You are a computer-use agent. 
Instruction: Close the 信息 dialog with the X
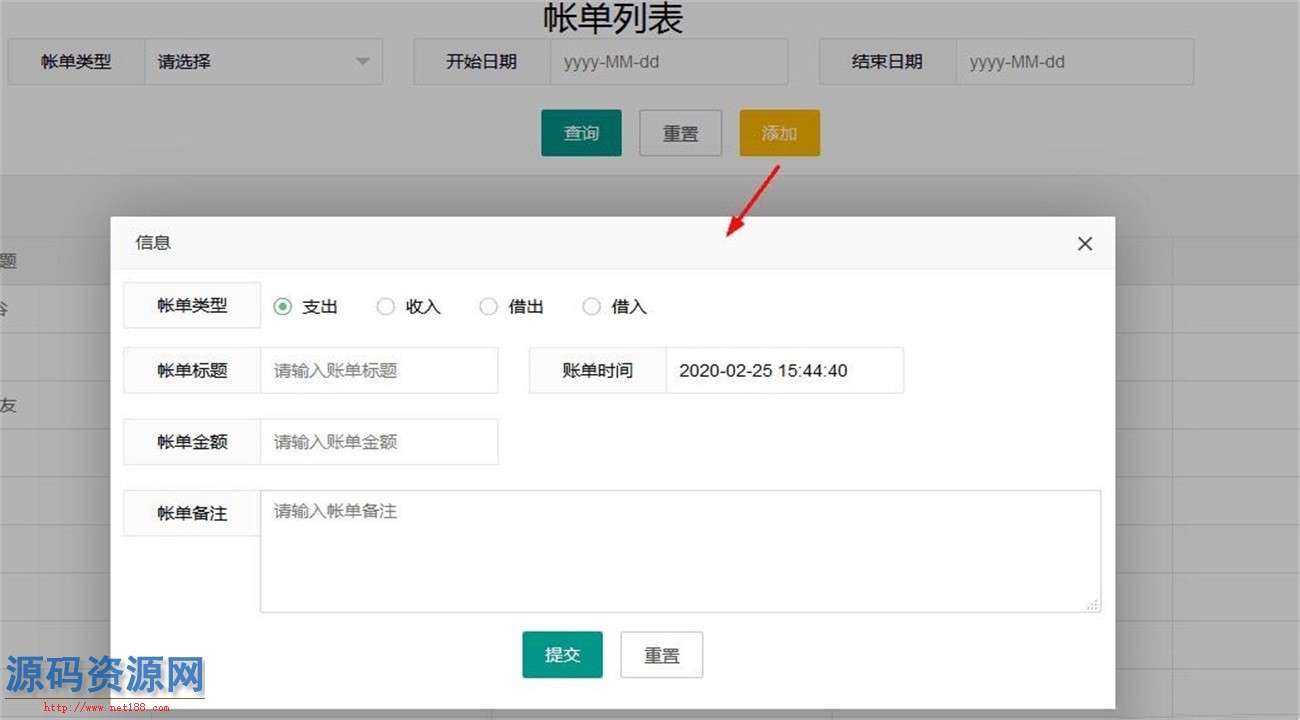[1085, 244]
